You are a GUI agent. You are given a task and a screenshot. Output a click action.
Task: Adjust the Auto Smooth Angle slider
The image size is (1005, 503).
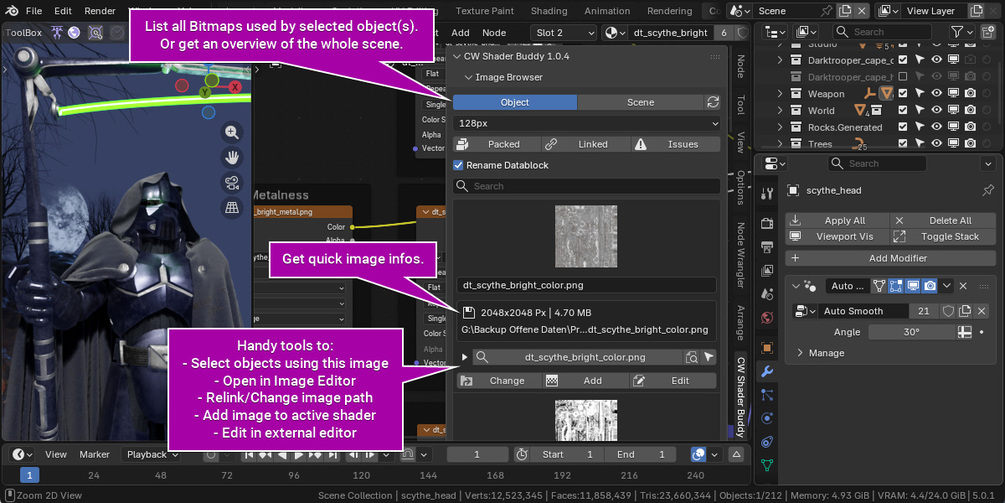(x=912, y=332)
